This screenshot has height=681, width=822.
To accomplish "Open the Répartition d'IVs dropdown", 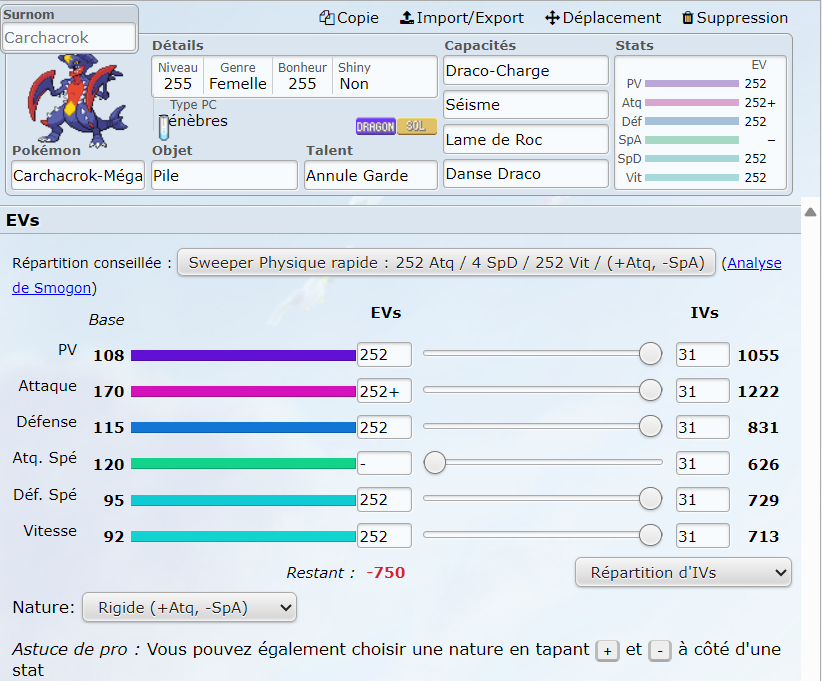I will point(683,572).
